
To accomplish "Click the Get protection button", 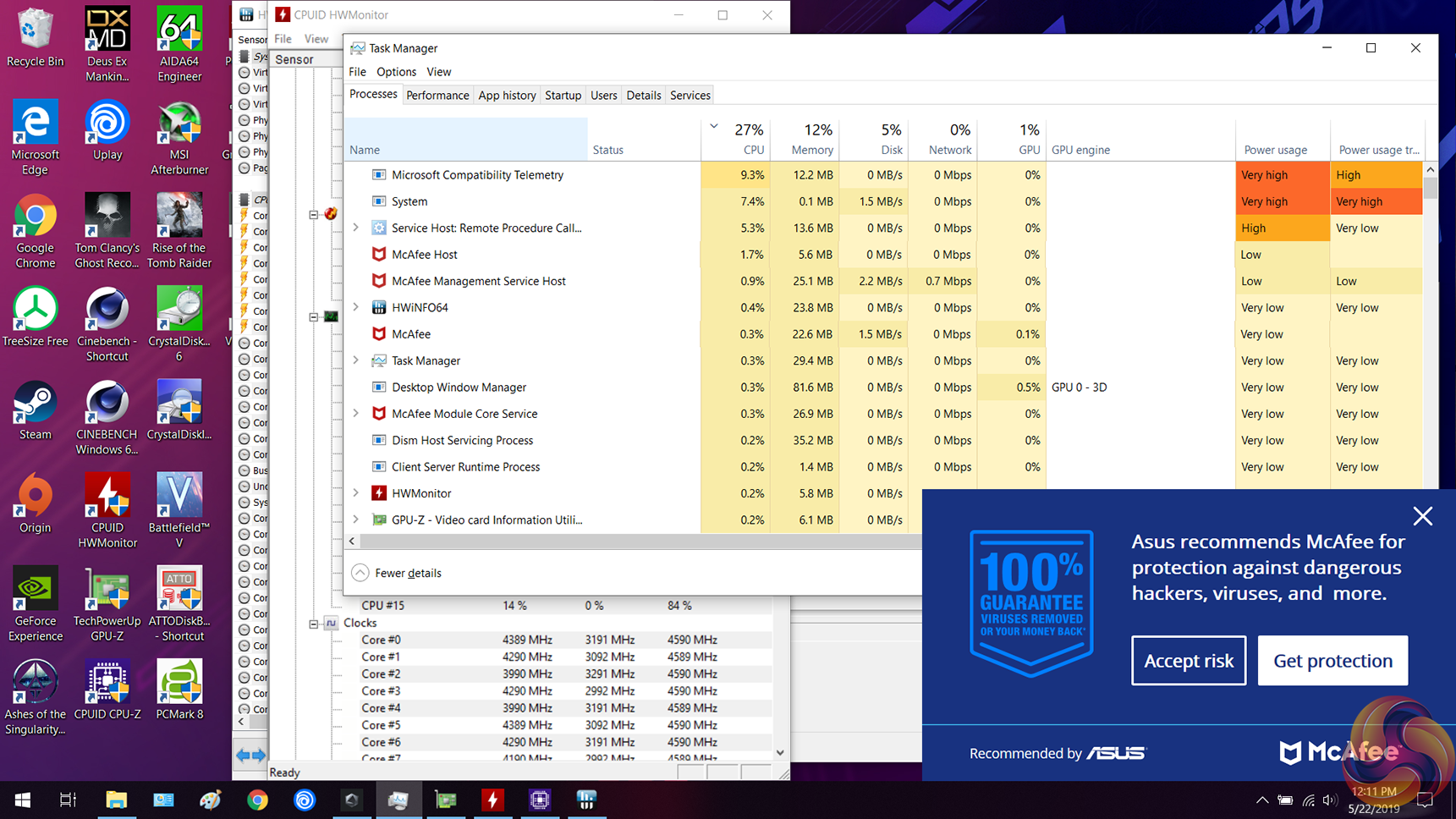I will 1332,661.
